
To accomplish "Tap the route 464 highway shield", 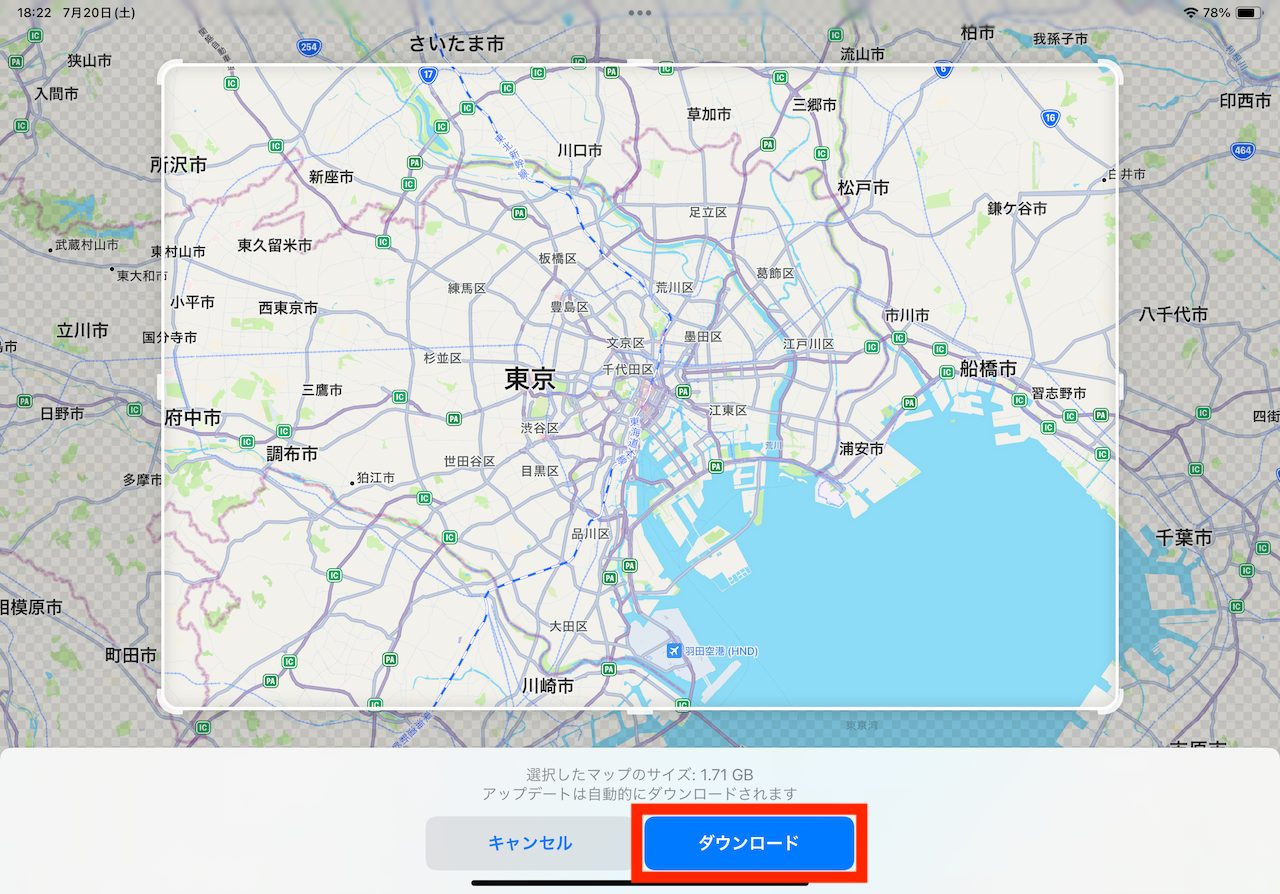I will click(x=1242, y=150).
